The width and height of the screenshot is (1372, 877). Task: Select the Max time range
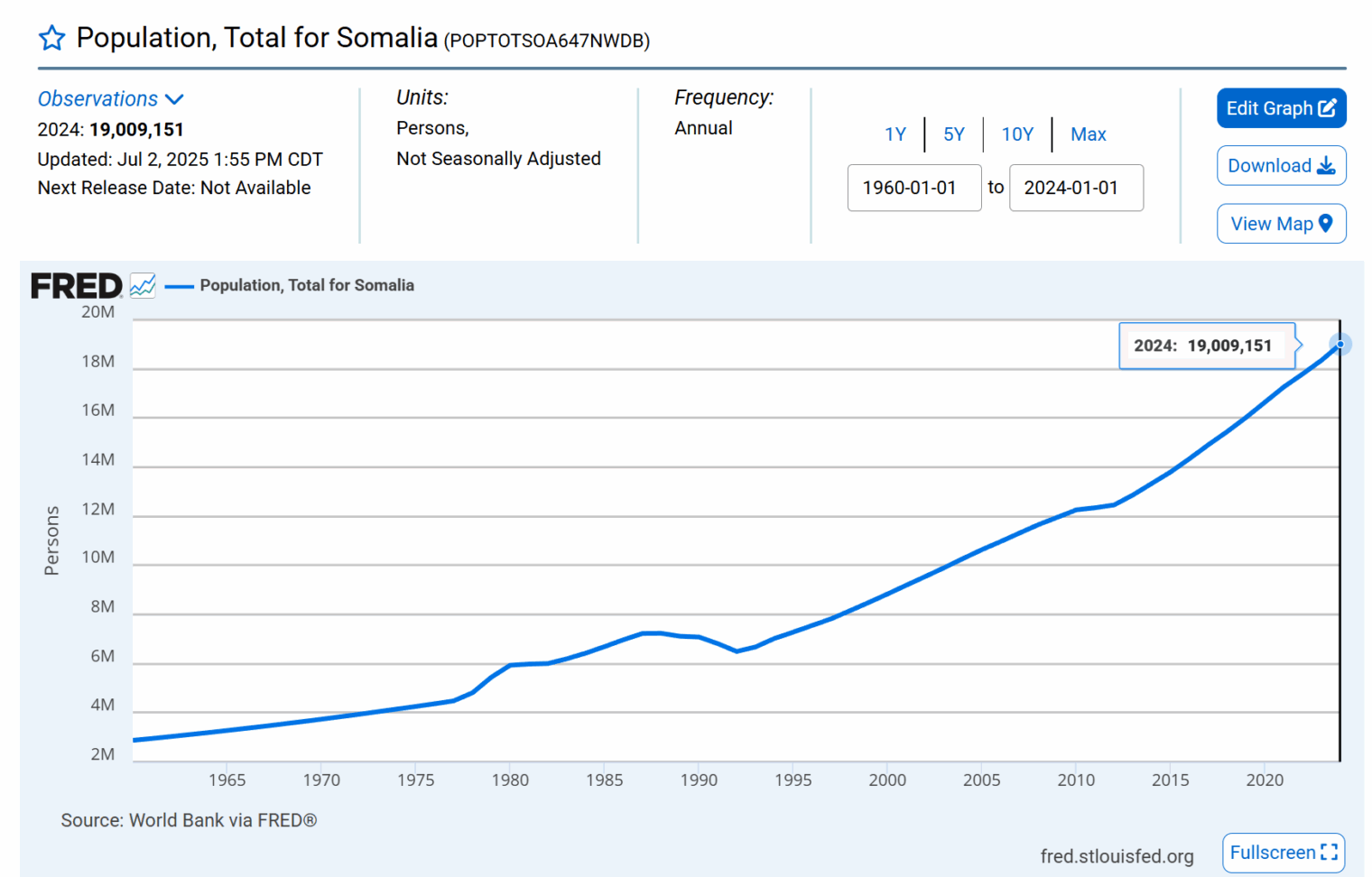click(x=1089, y=134)
